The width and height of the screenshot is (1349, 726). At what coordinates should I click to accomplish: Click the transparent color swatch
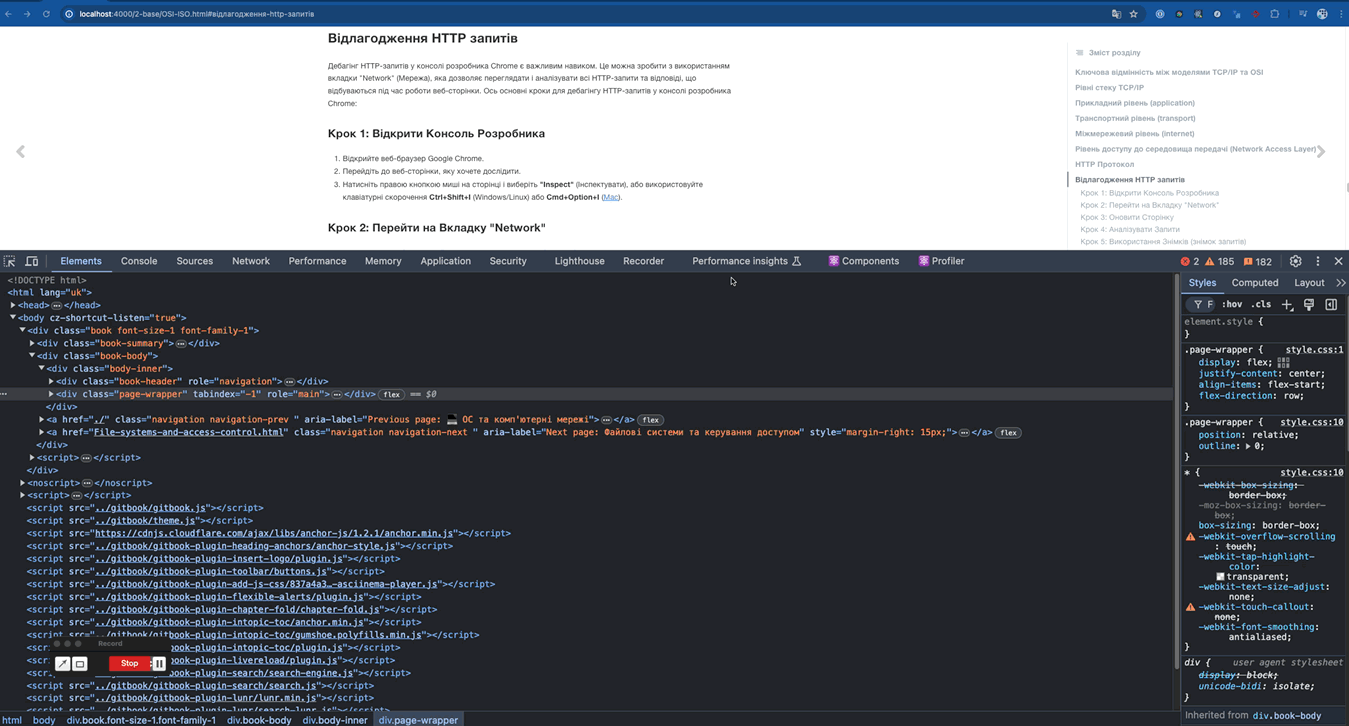[1220, 577]
